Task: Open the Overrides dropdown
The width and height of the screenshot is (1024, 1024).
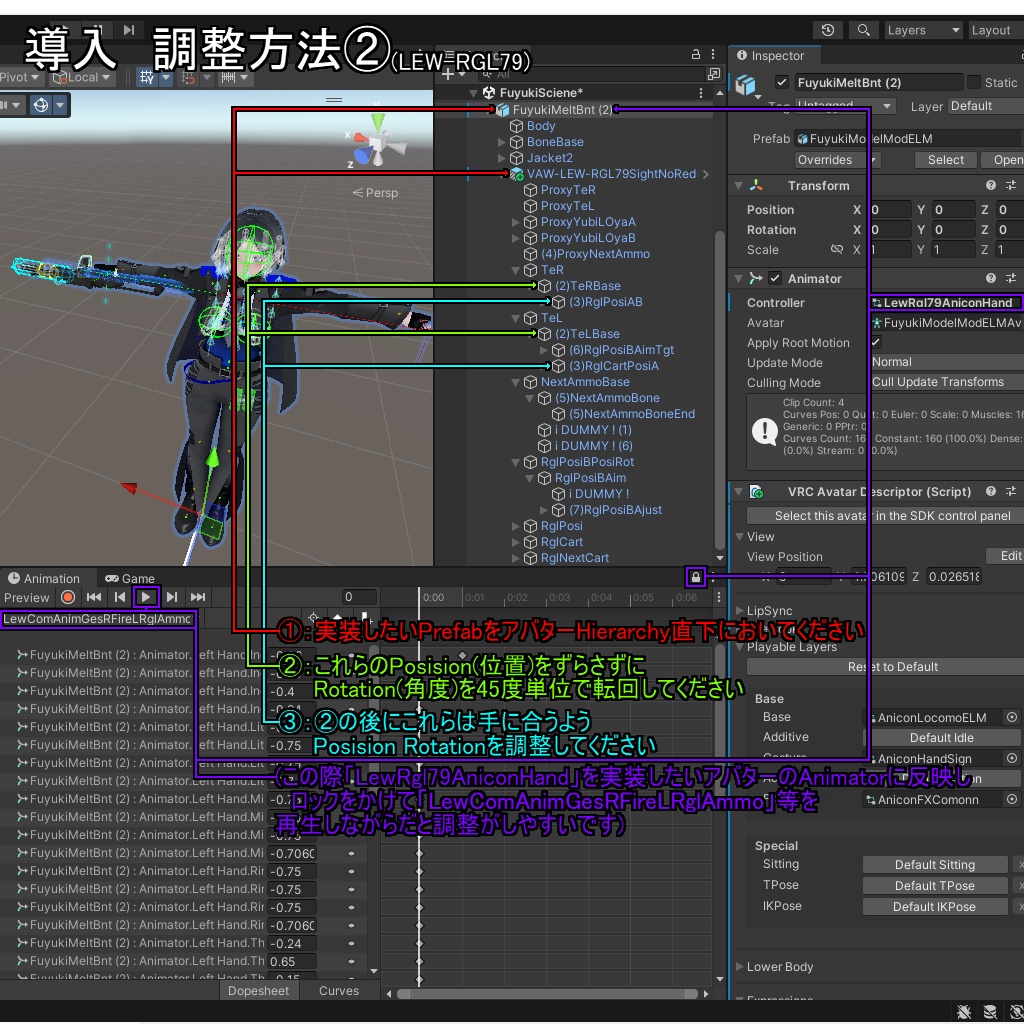Action: pyautogui.click(x=838, y=160)
